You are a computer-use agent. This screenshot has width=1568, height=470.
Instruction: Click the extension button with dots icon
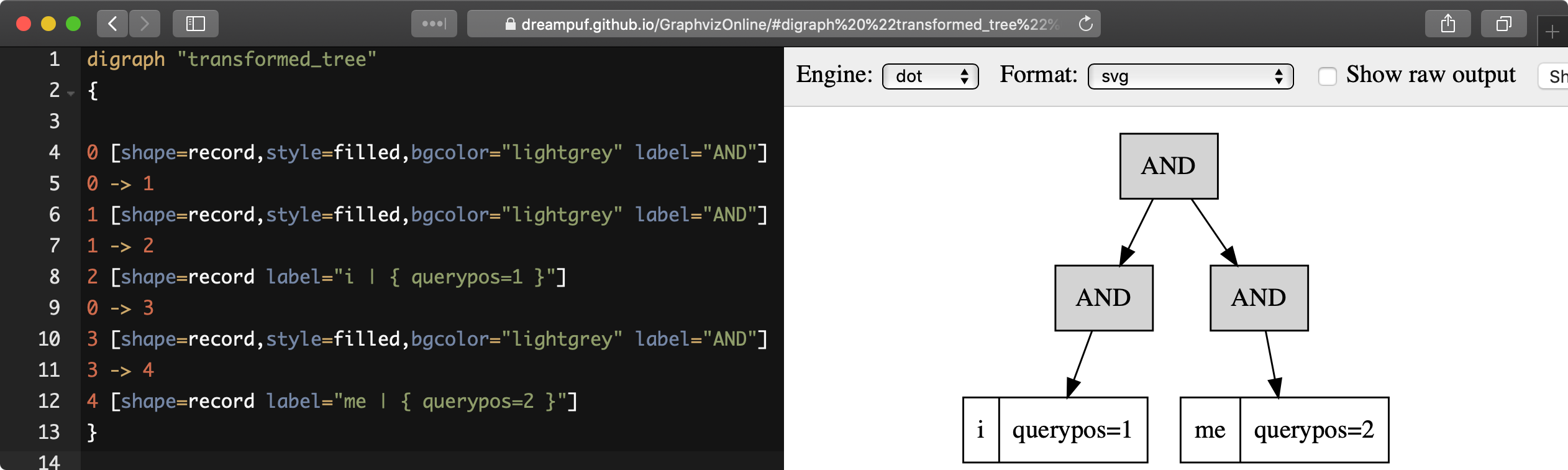(x=434, y=24)
